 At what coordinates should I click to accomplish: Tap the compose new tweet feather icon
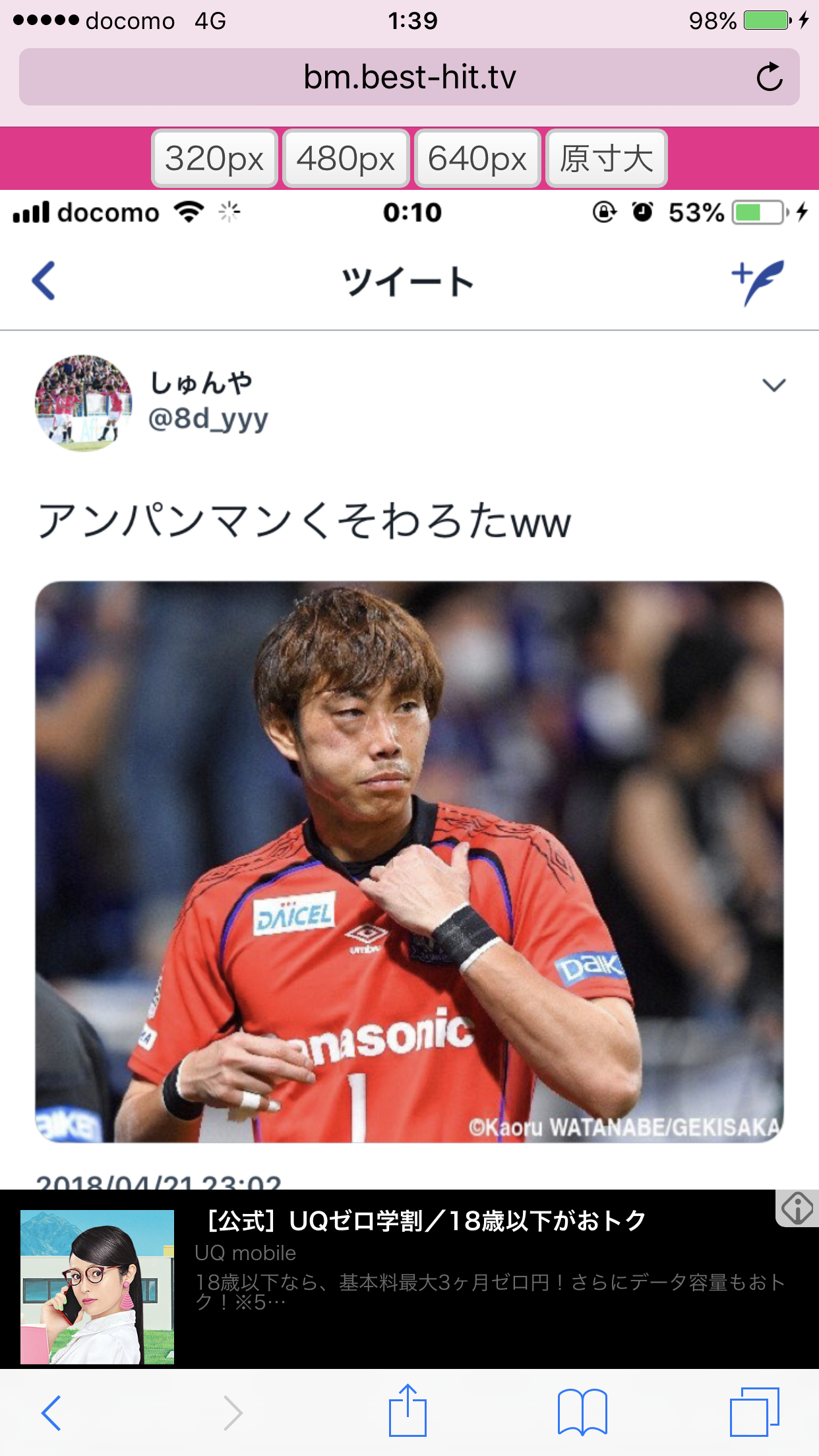pyautogui.click(x=758, y=282)
